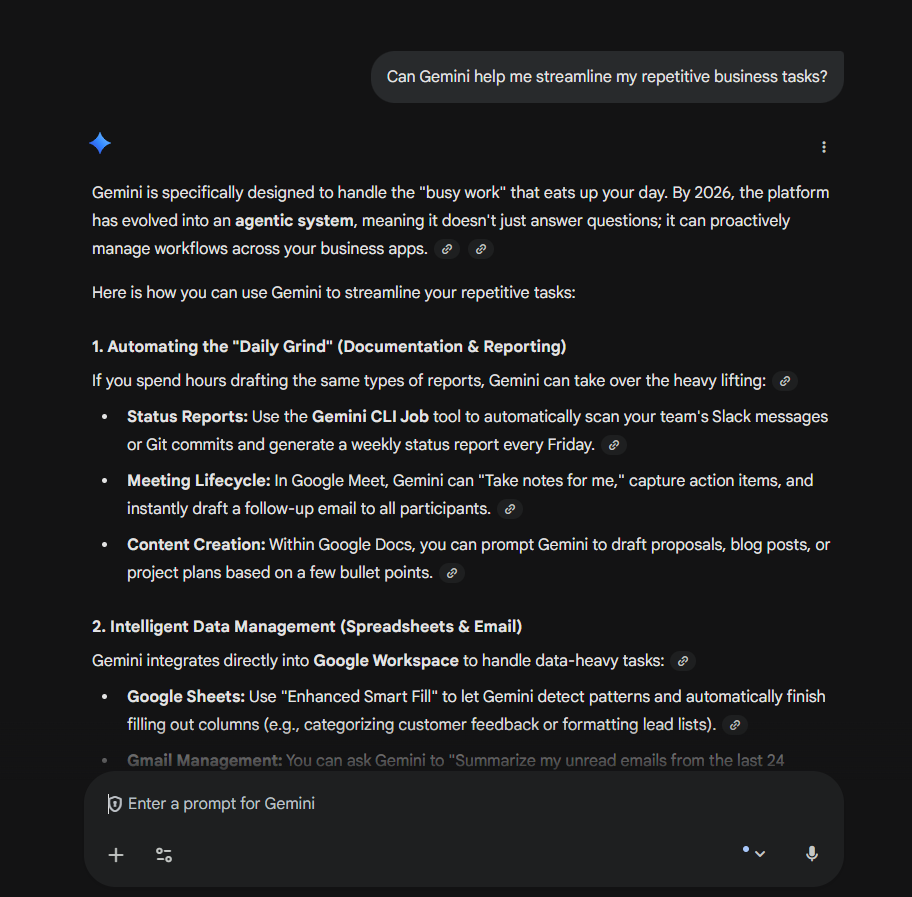Click the plus icon to attach files
This screenshot has height=897, width=912.
tap(115, 855)
